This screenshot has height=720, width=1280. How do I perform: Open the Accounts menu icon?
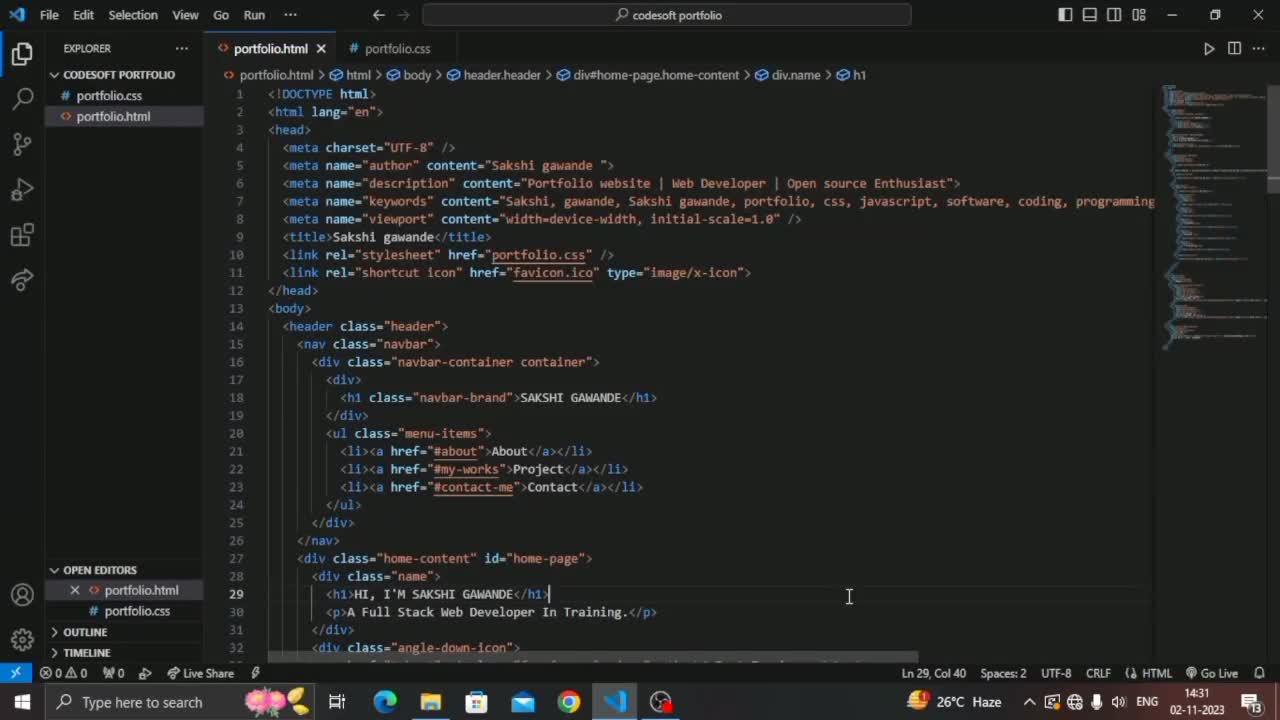point(22,595)
